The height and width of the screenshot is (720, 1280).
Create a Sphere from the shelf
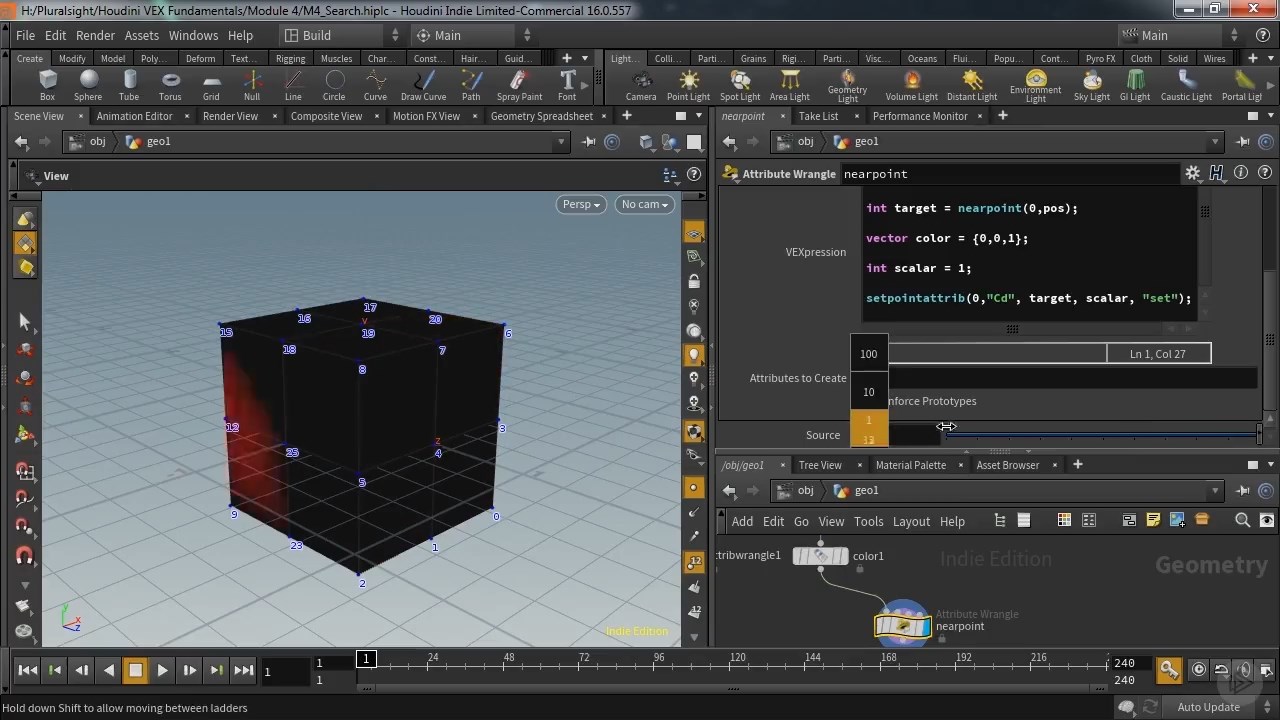click(88, 85)
